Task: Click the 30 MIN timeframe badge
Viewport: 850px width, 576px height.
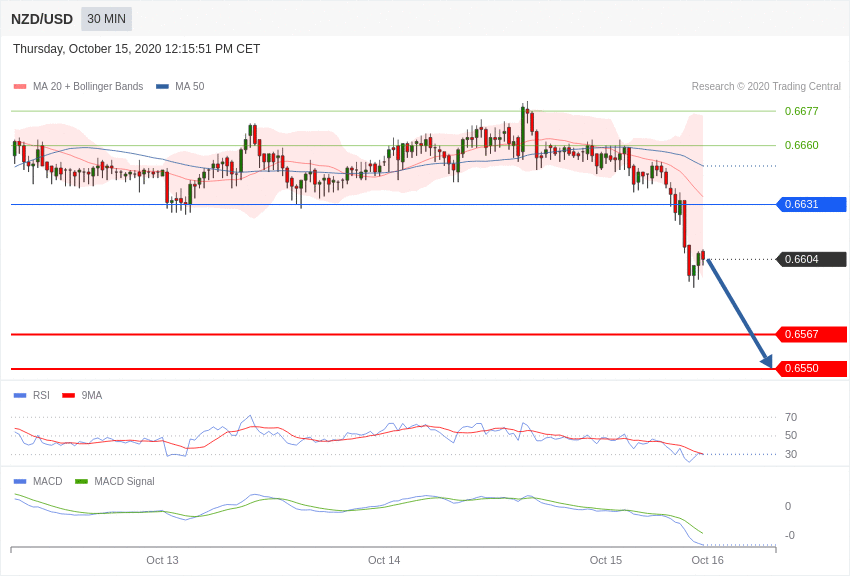Action: [106, 19]
